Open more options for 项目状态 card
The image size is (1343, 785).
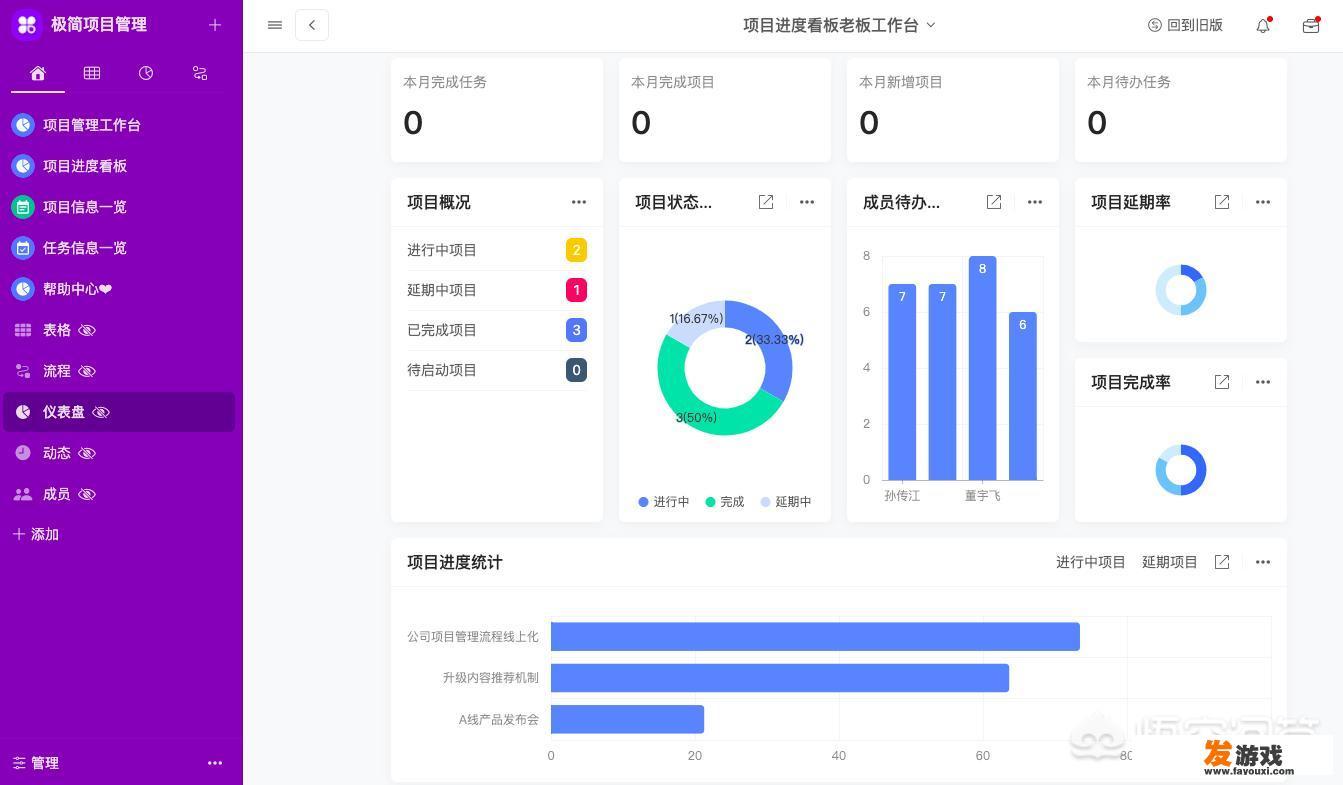tap(807, 202)
